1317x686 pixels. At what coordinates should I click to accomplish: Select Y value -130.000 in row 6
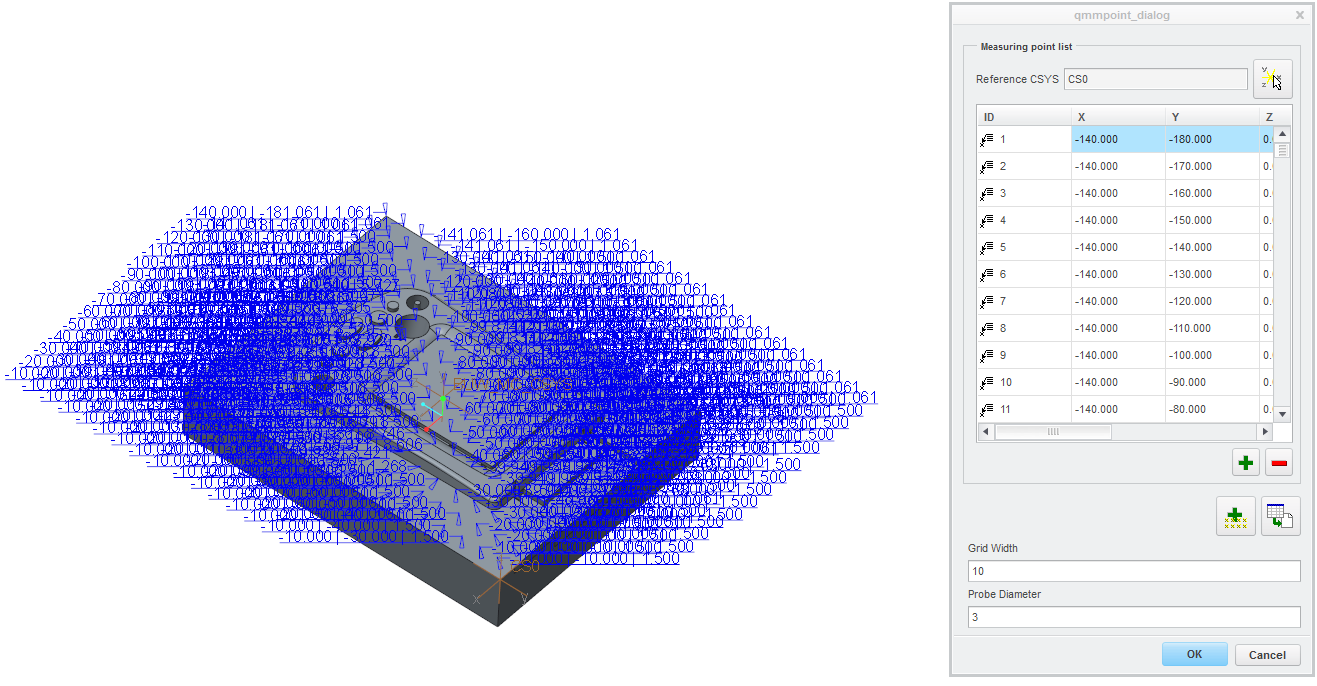[1211, 275]
